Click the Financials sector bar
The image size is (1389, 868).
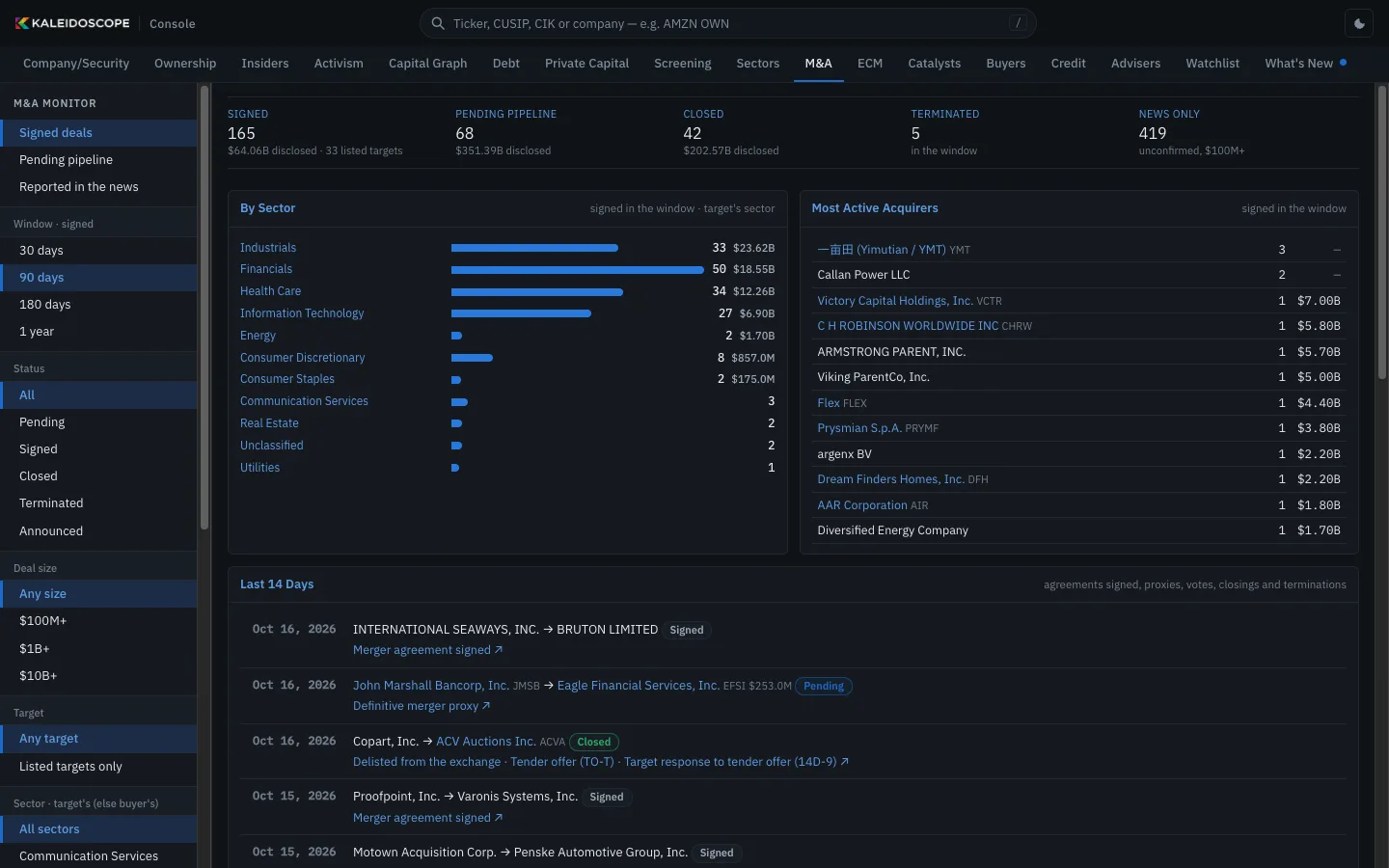(578, 270)
